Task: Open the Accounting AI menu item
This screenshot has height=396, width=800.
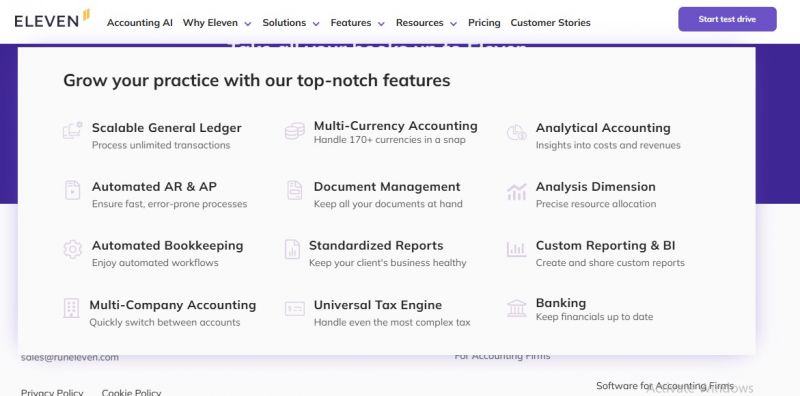Action: (x=140, y=23)
